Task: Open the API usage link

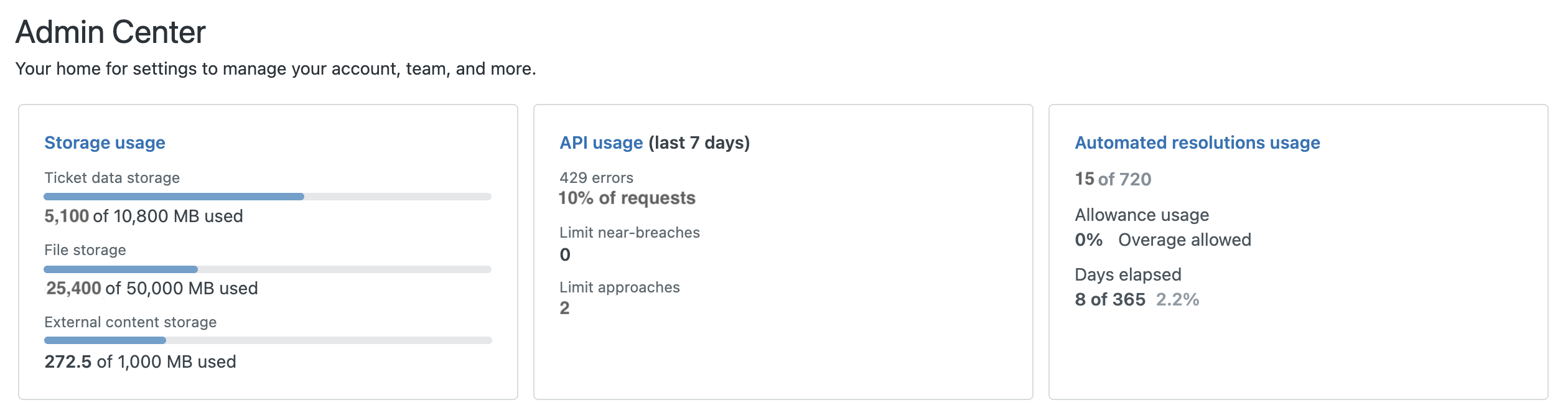Action: tap(600, 143)
